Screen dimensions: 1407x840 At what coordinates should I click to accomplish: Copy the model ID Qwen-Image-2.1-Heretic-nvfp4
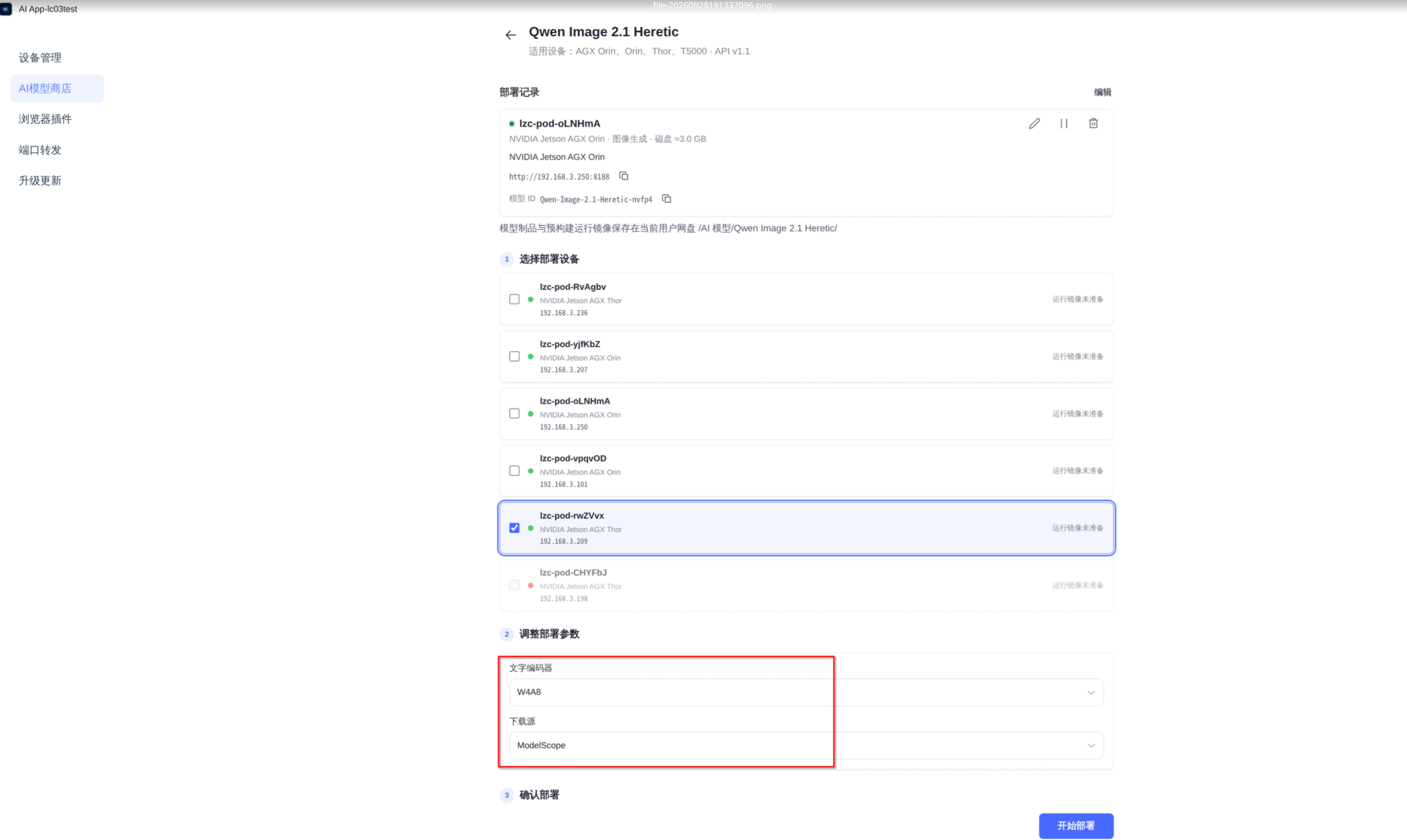[667, 199]
